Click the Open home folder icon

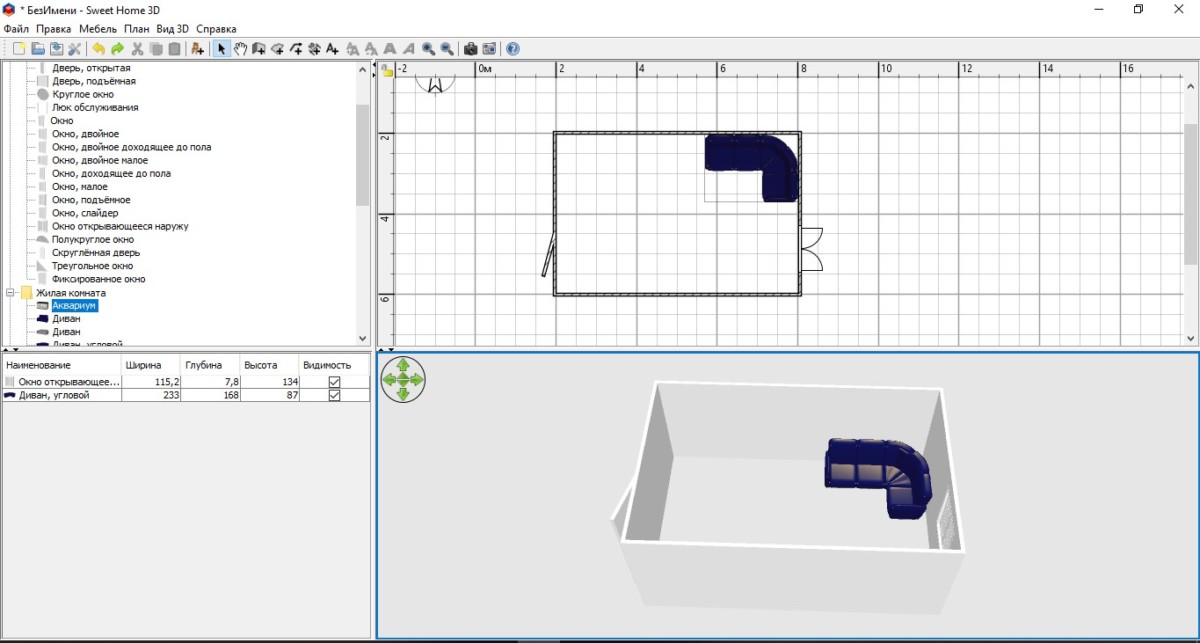(38, 48)
